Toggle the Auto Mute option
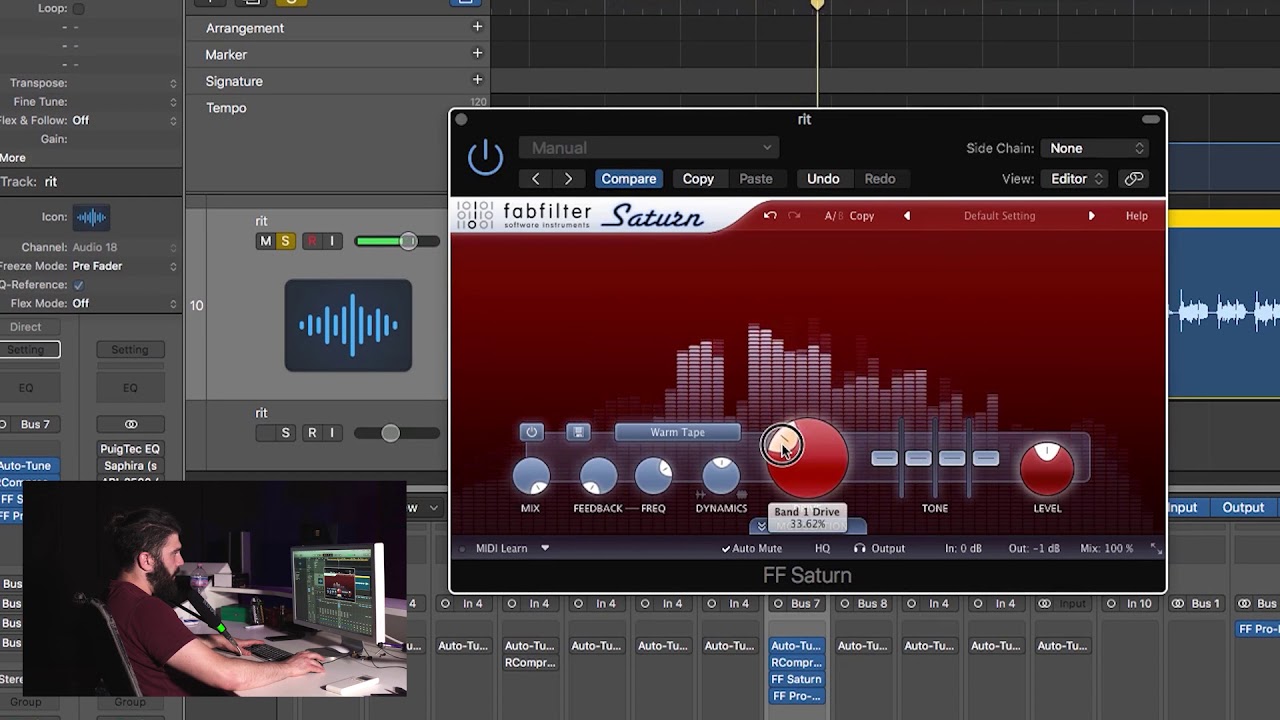The image size is (1280, 720). coord(752,548)
